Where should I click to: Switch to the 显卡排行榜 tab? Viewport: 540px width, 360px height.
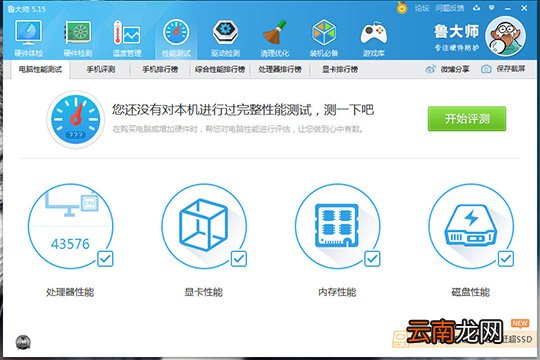pyautogui.click(x=340, y=70)
